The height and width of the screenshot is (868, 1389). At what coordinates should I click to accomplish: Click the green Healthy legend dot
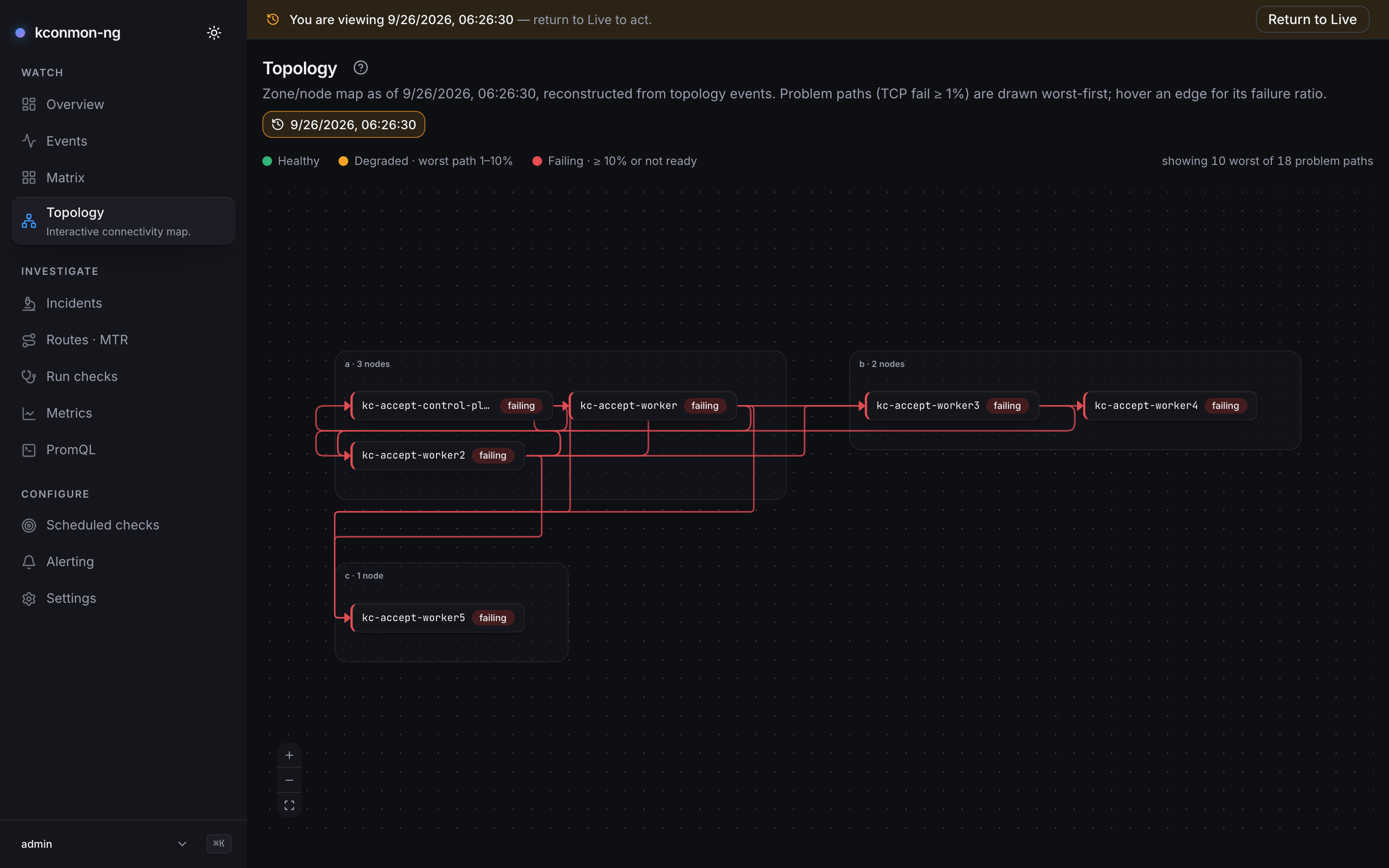(x=267, y=162)
